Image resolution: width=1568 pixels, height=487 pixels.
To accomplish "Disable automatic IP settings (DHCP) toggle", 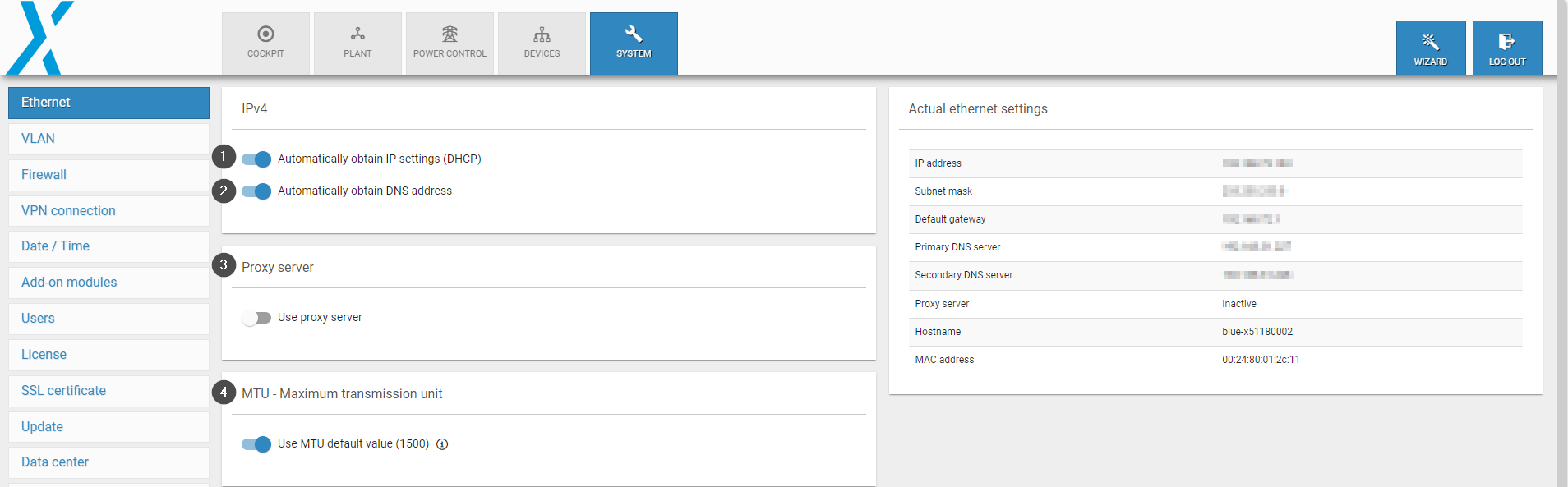I will (256, 159).
